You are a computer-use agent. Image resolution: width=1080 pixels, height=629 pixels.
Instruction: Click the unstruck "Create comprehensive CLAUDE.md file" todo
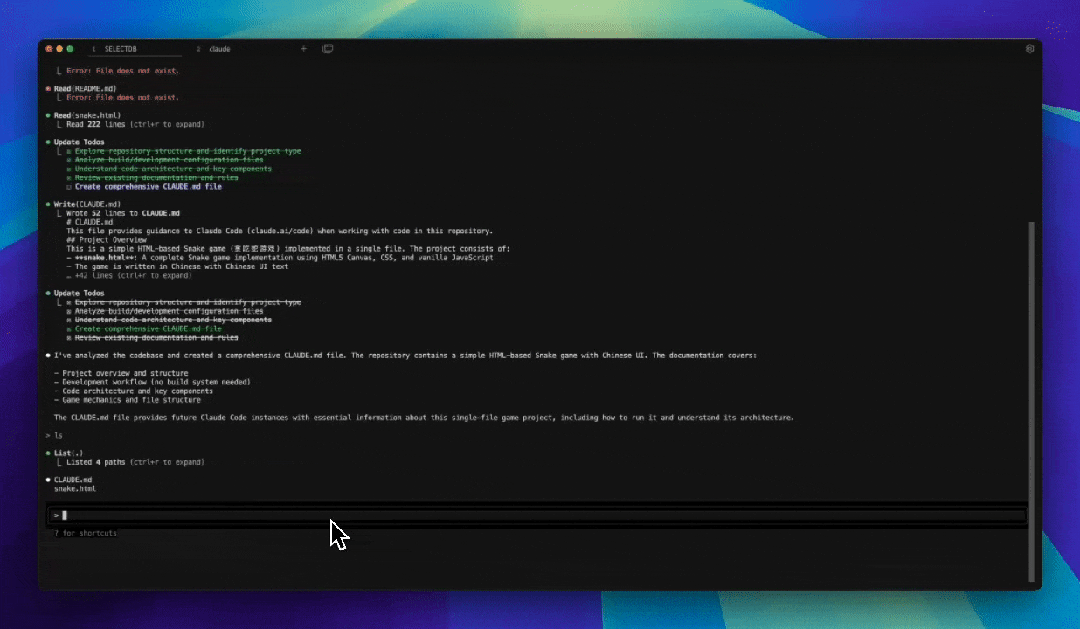148,187
